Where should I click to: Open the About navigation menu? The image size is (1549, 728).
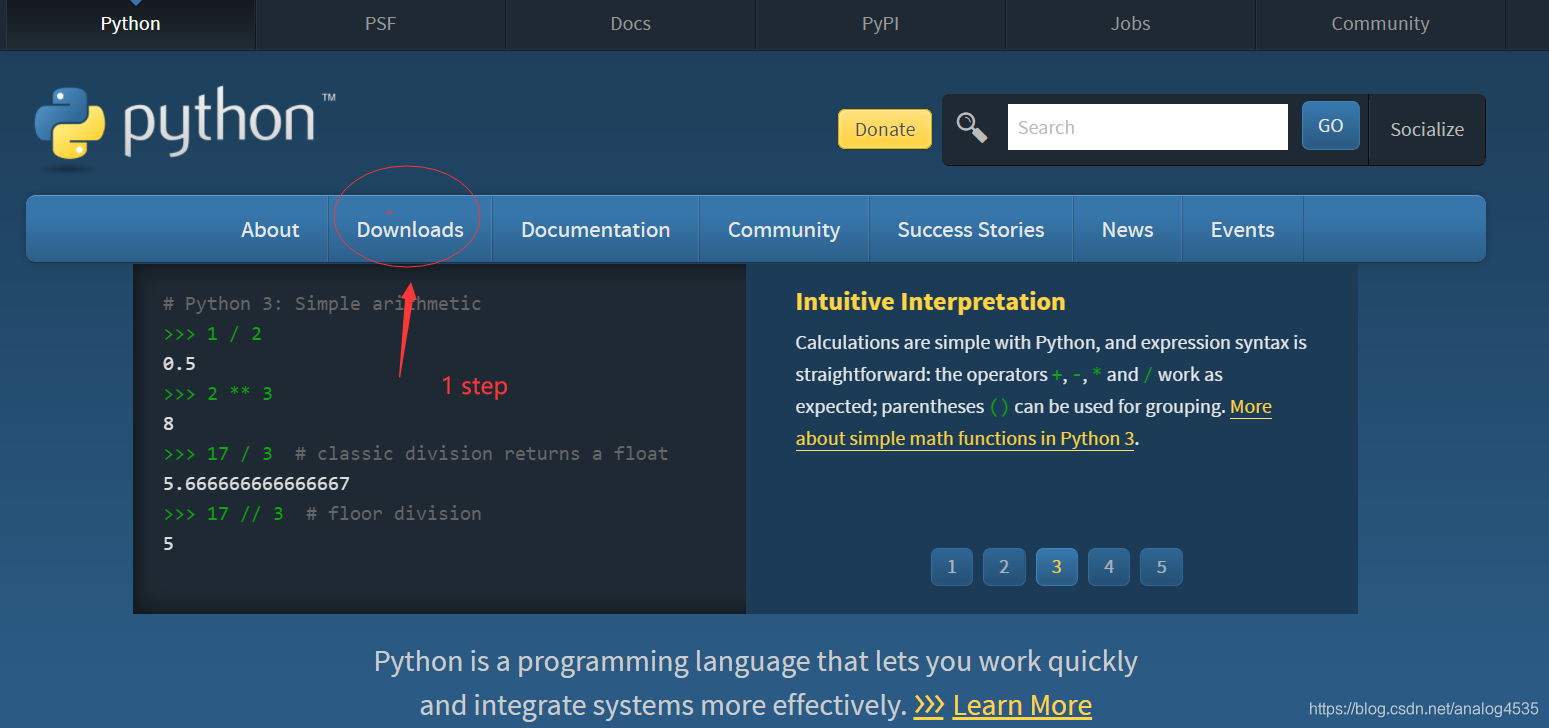coord(270,230)
